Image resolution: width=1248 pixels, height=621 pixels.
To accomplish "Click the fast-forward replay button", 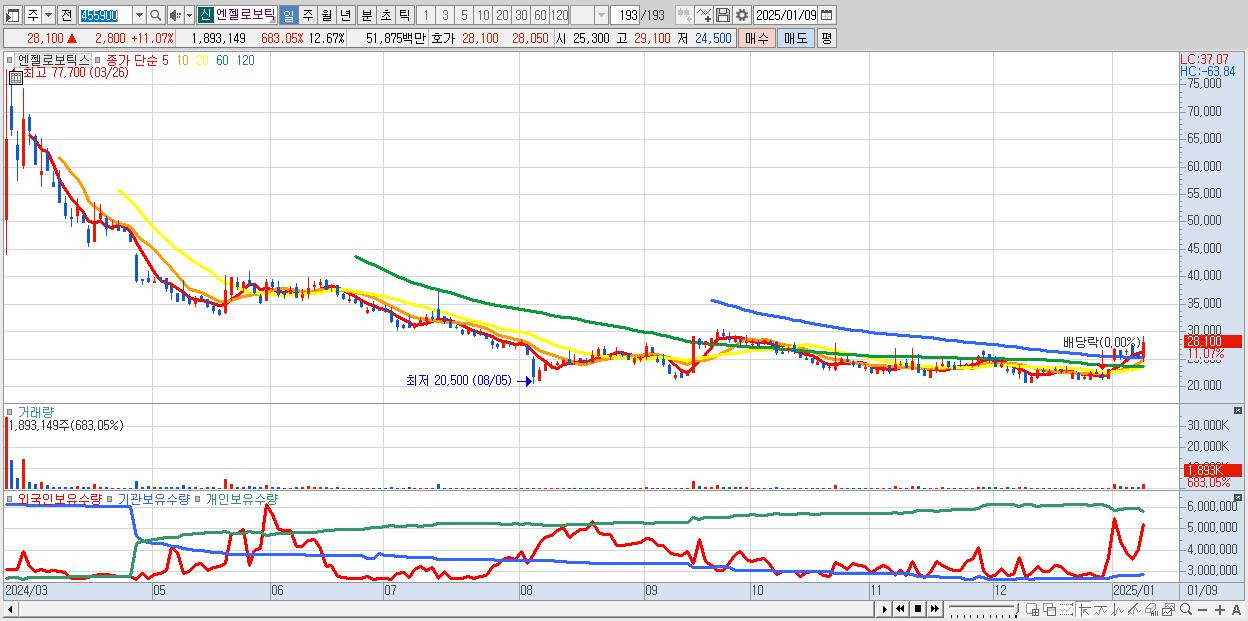I will (x=934, y=609).
